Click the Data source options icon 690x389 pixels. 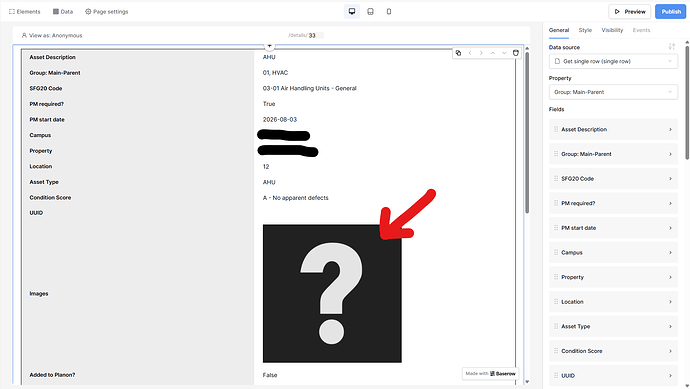672,46
